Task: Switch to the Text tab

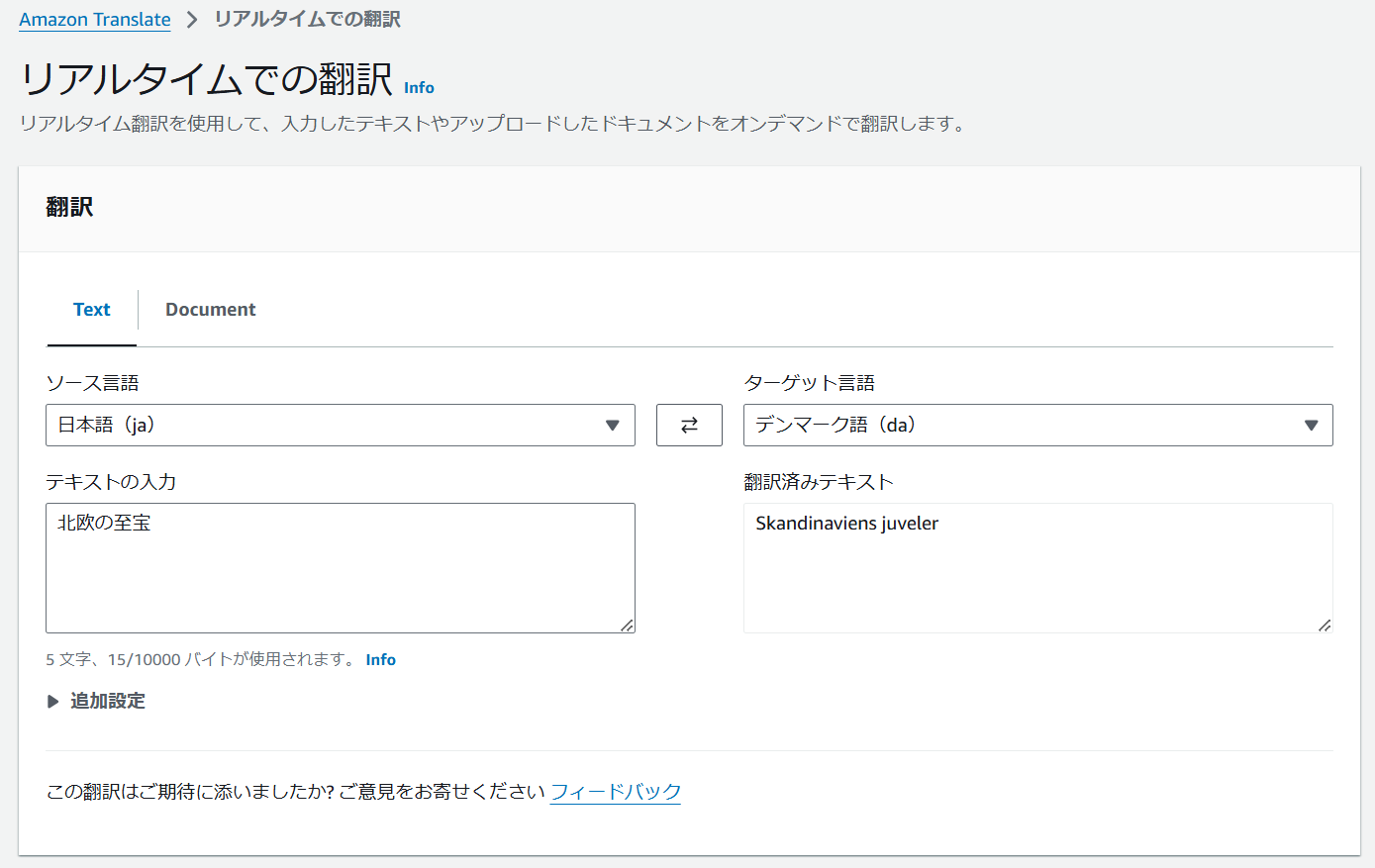Action: click(x=92, y=310)
